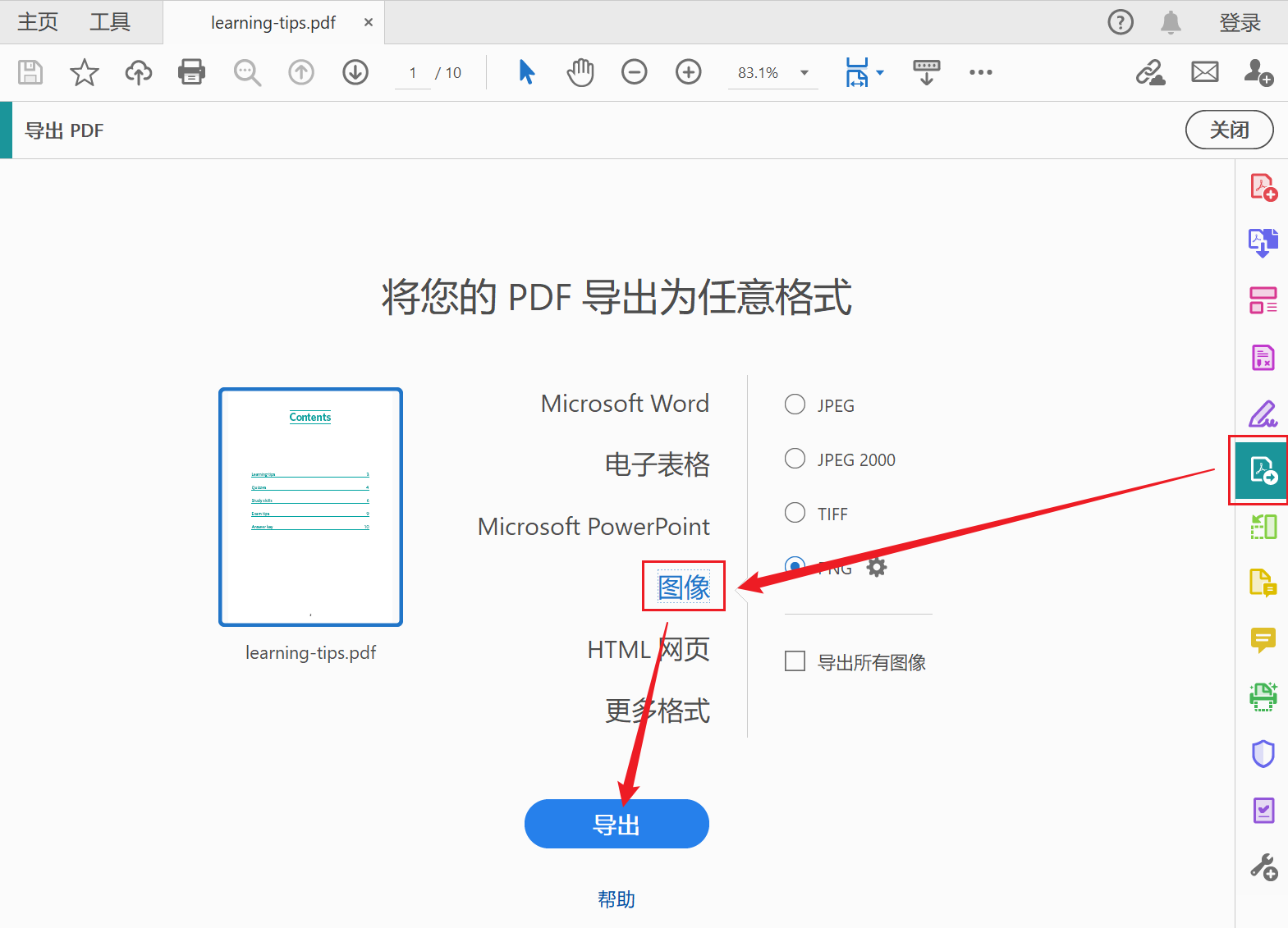Click the 关闭 button
Image resolution: width=1288 pixels, height=928 pixels.
pos(1230,130)
